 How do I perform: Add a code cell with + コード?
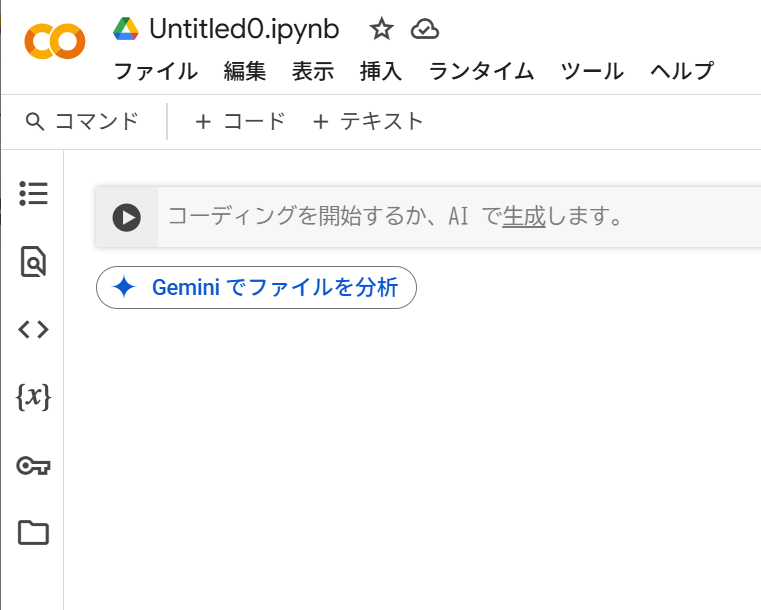pos(240,121)
